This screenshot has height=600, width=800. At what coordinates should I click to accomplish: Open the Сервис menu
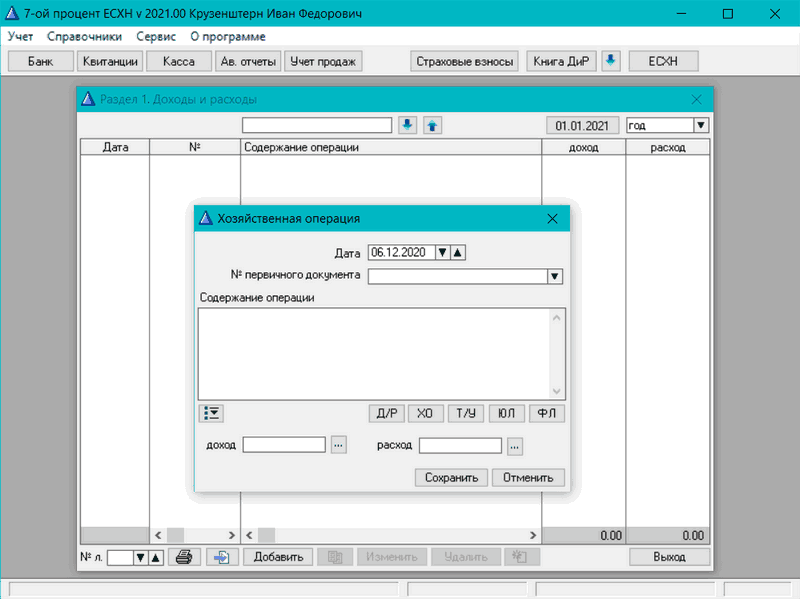tap(156, 36)
